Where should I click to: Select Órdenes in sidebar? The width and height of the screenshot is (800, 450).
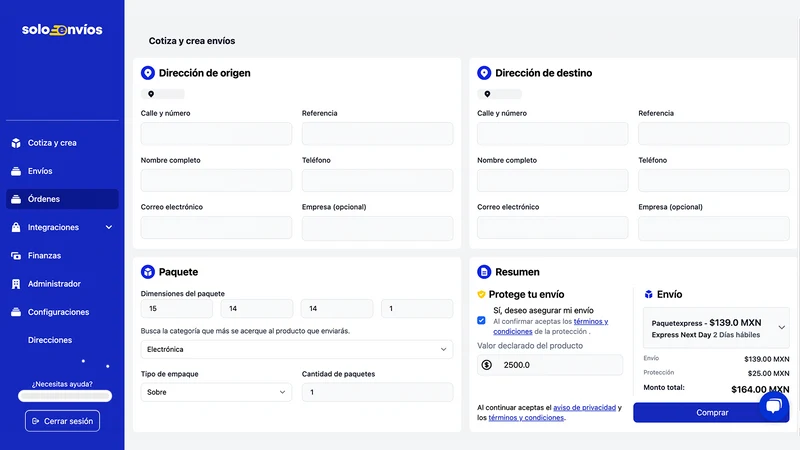tap(62, 199)
